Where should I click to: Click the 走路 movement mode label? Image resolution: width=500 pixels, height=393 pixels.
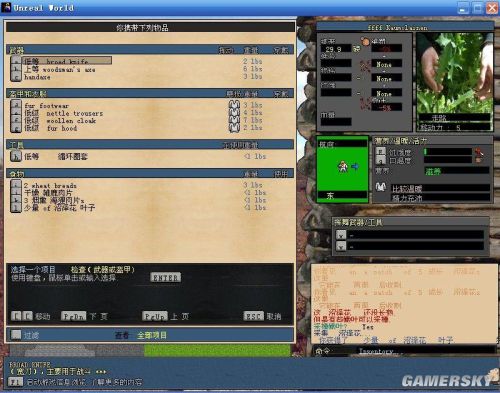tap(439, 118)
